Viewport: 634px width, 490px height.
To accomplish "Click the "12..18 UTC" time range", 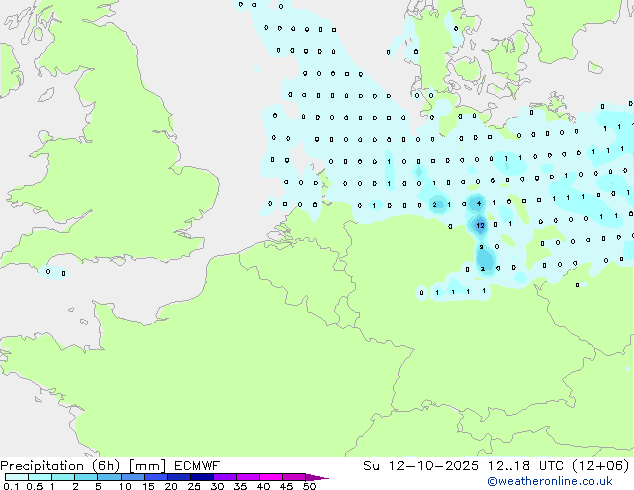I will coord(525,466).
